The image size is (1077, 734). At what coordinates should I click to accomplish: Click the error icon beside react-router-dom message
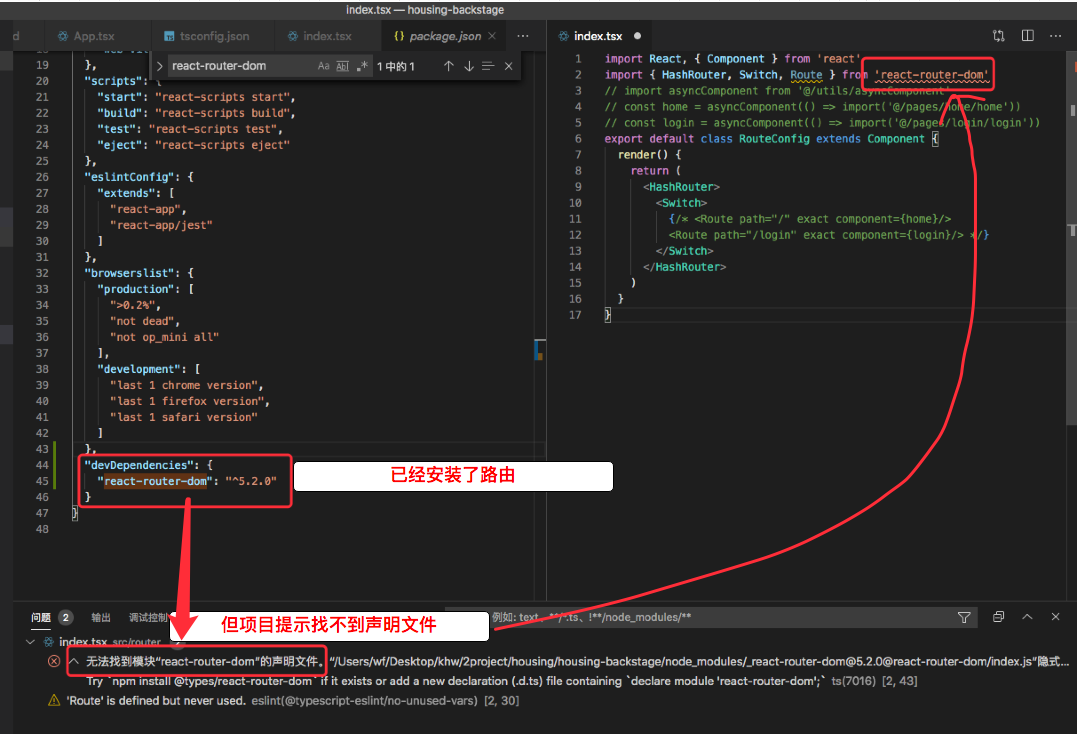[x=53, y=661]
